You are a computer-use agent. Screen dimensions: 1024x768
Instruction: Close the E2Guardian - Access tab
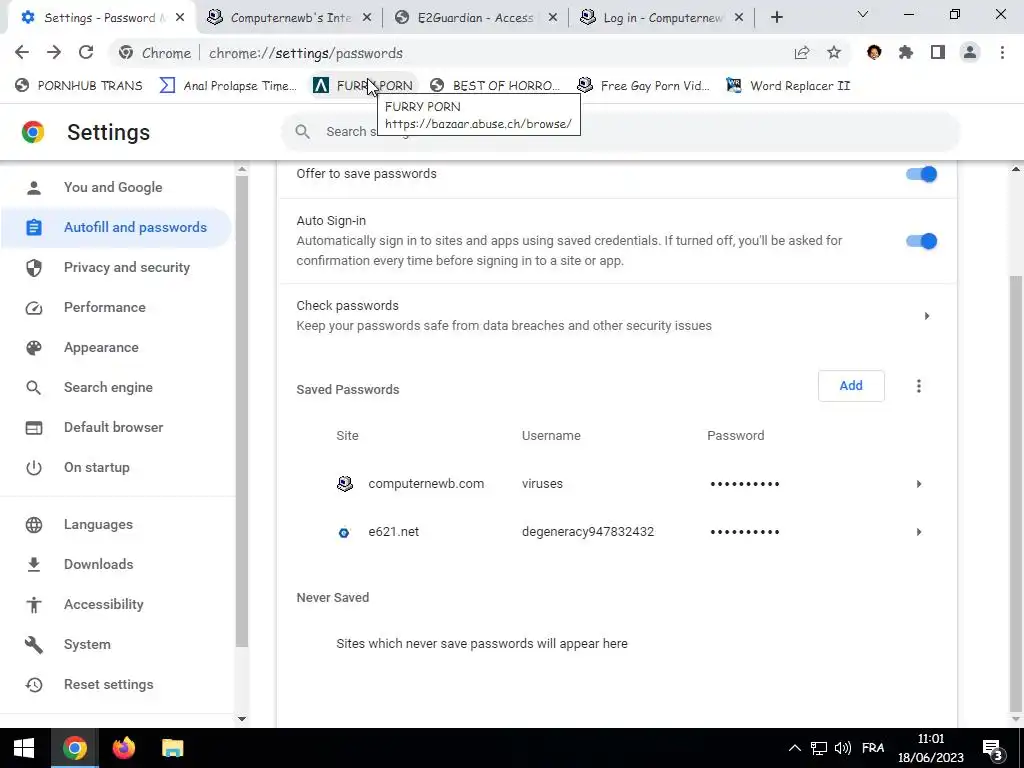[552, 18]
